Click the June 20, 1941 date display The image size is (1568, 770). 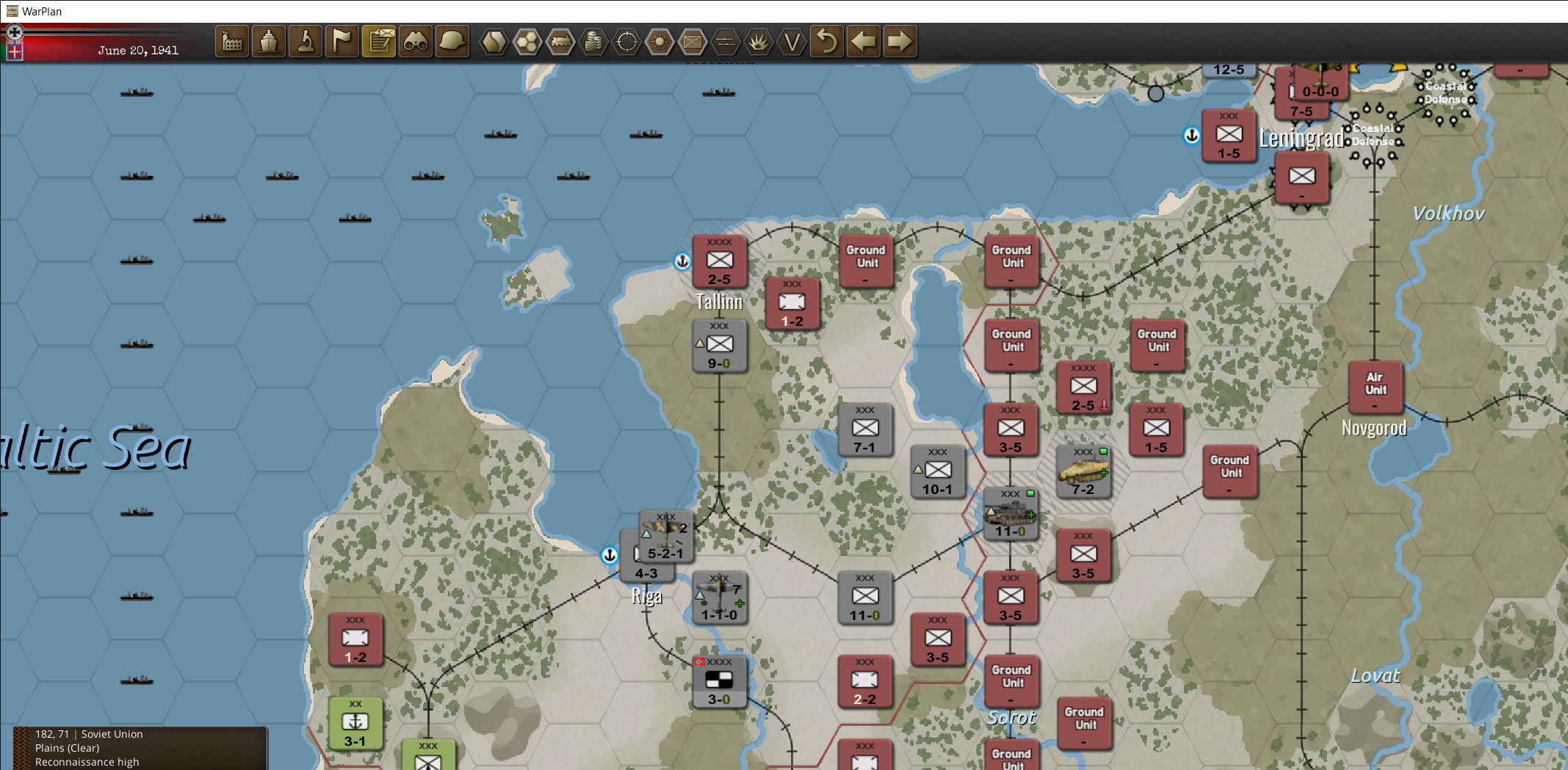click(x=139, y=51)
